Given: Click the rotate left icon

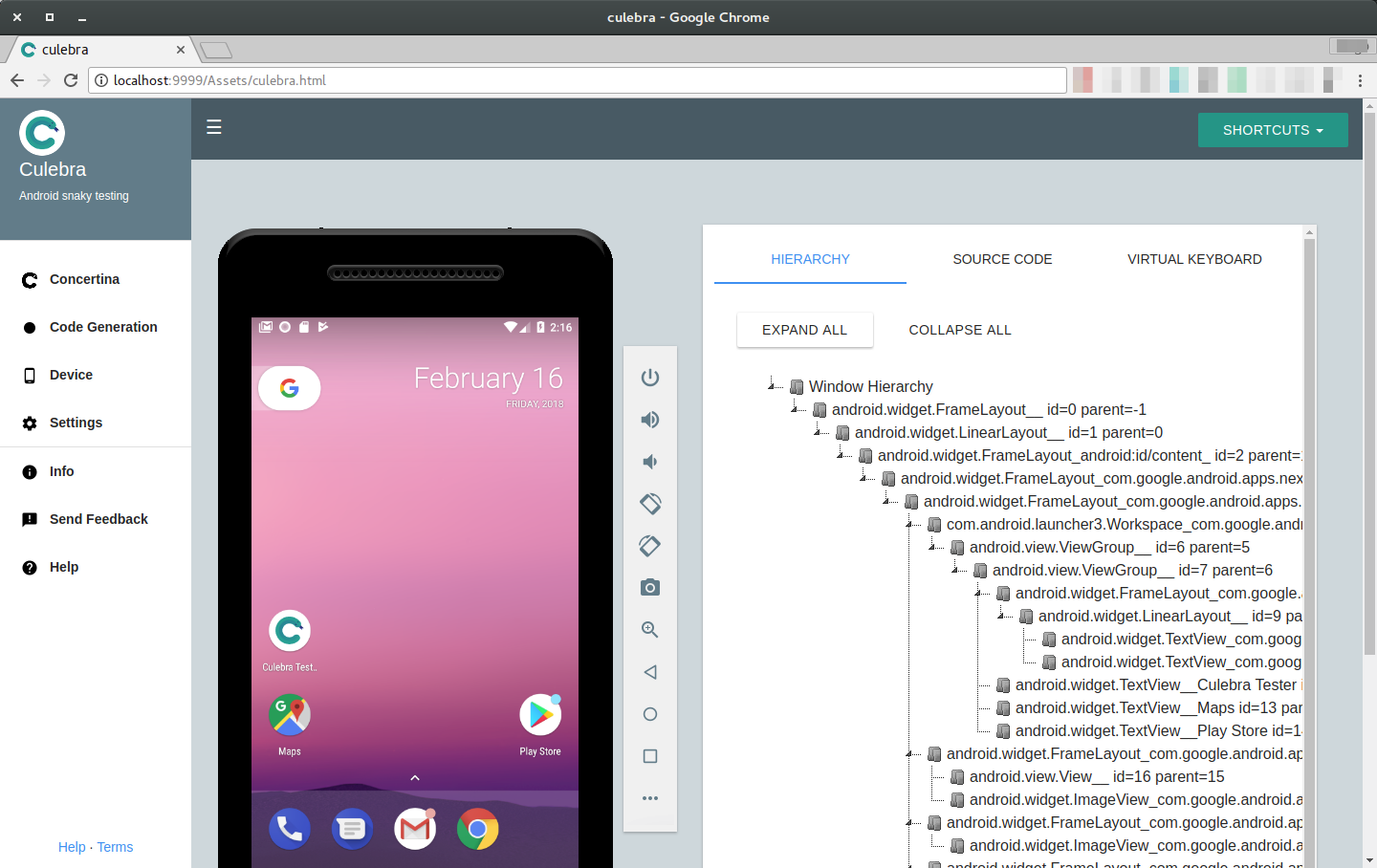Looking at the screenshot, I should (650, 504).
